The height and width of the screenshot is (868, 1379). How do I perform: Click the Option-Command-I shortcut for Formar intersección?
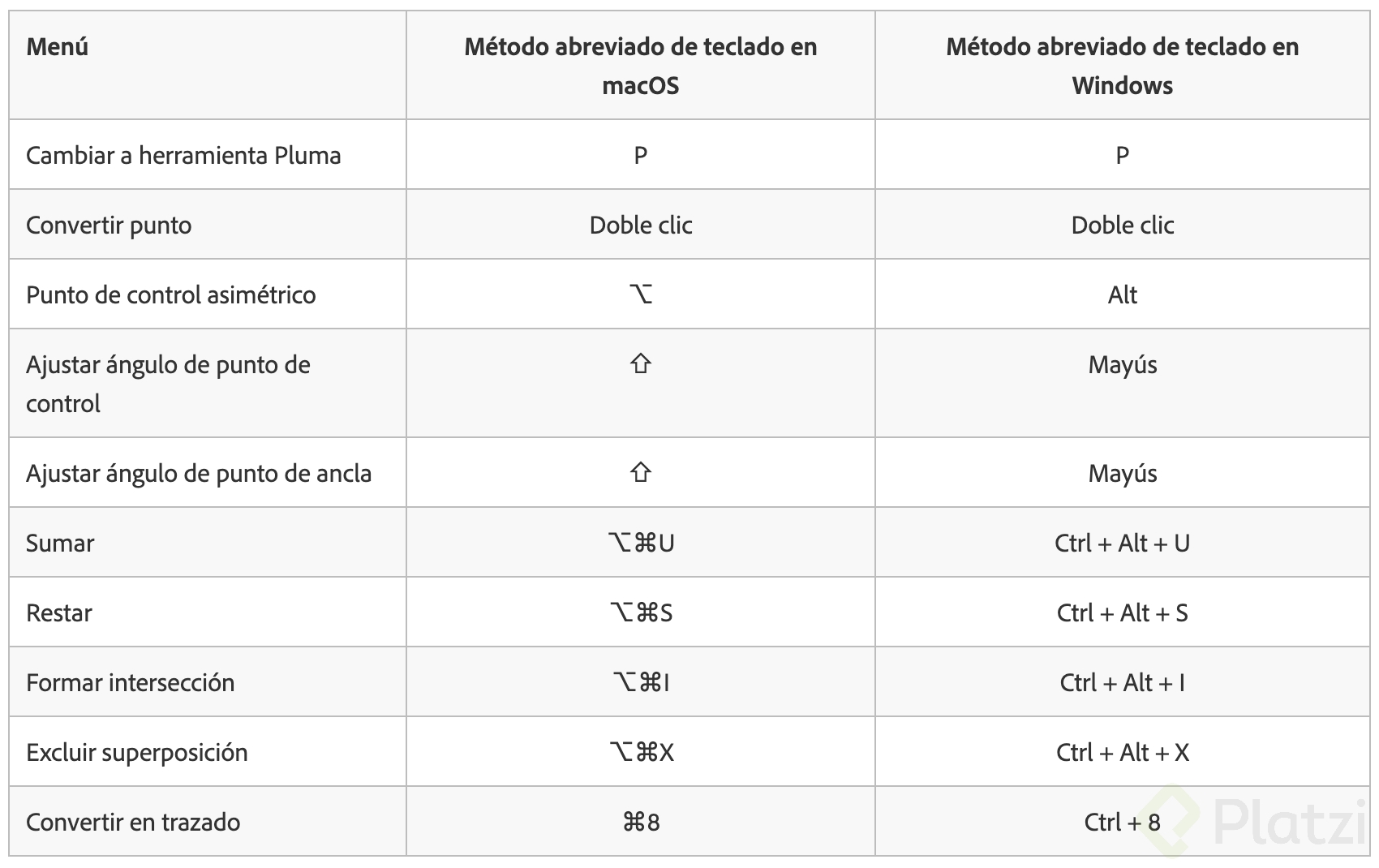[x=641, y=682]
